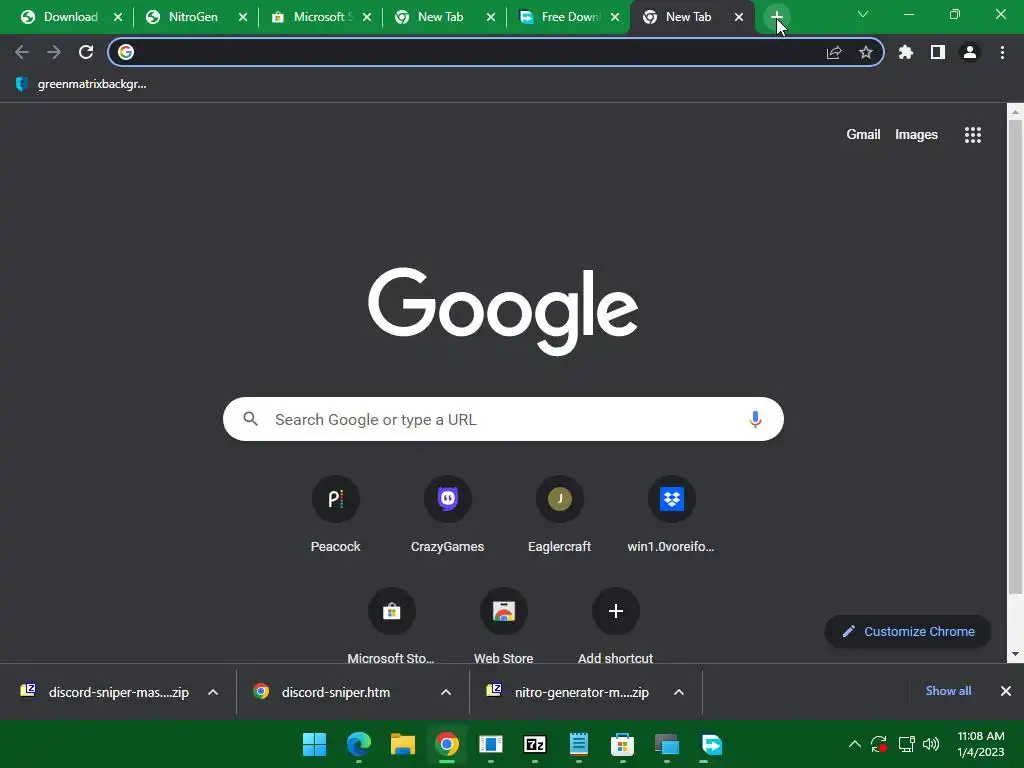The width and height of the screenshot is (1024, 768).
Task: Close the NitroGen tab
Action: [243, 17]
